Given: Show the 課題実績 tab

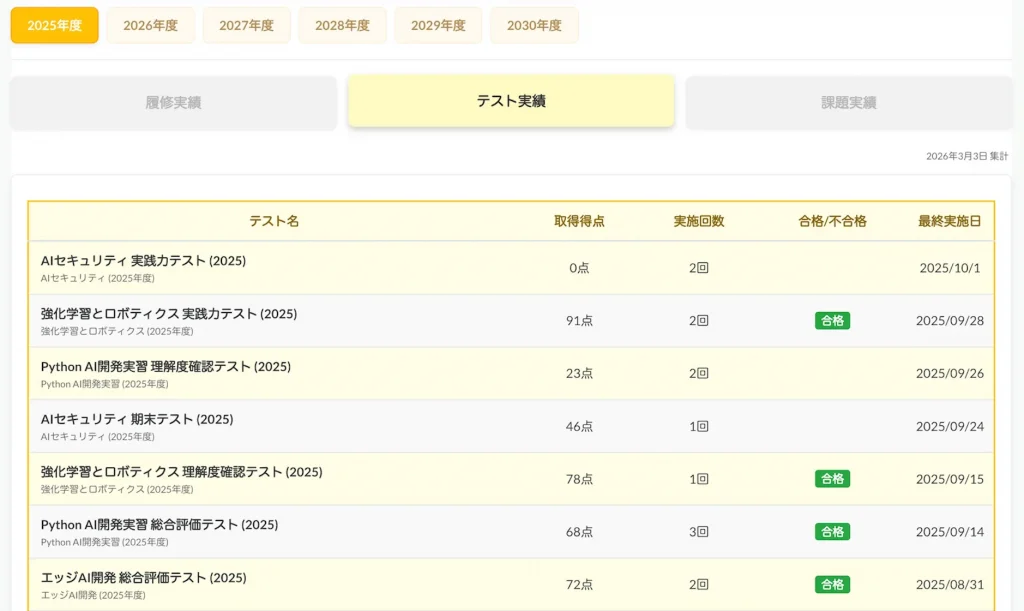Looking at the screenshot, I should (x=848, y=102).
